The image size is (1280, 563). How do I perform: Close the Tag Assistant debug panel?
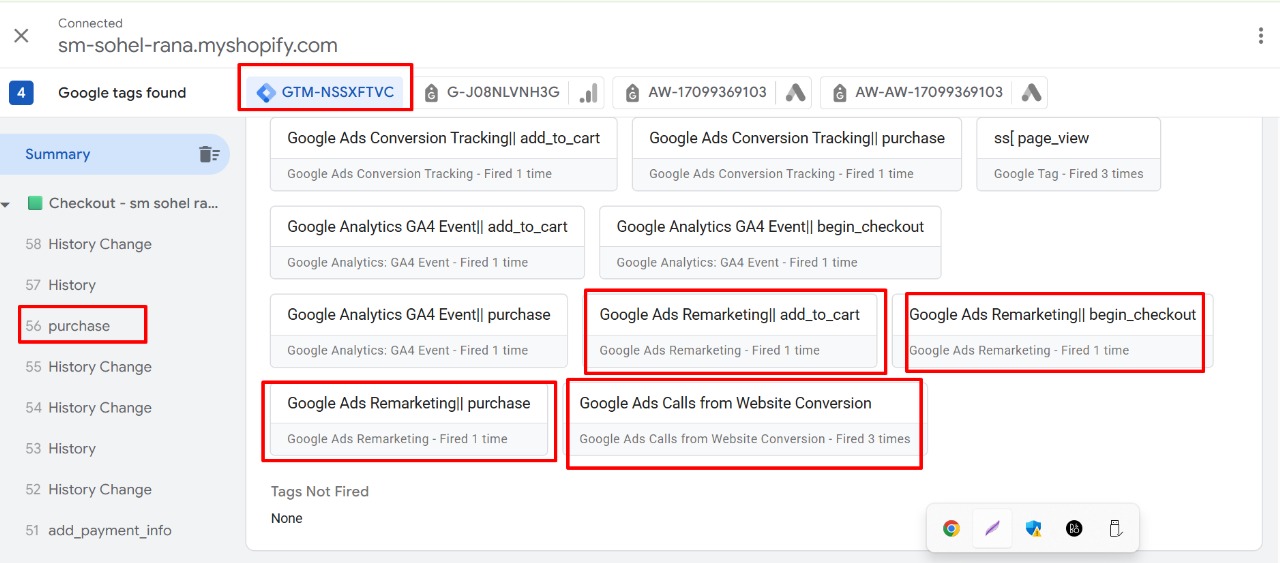pyautogui.click(x=21, y=36)
